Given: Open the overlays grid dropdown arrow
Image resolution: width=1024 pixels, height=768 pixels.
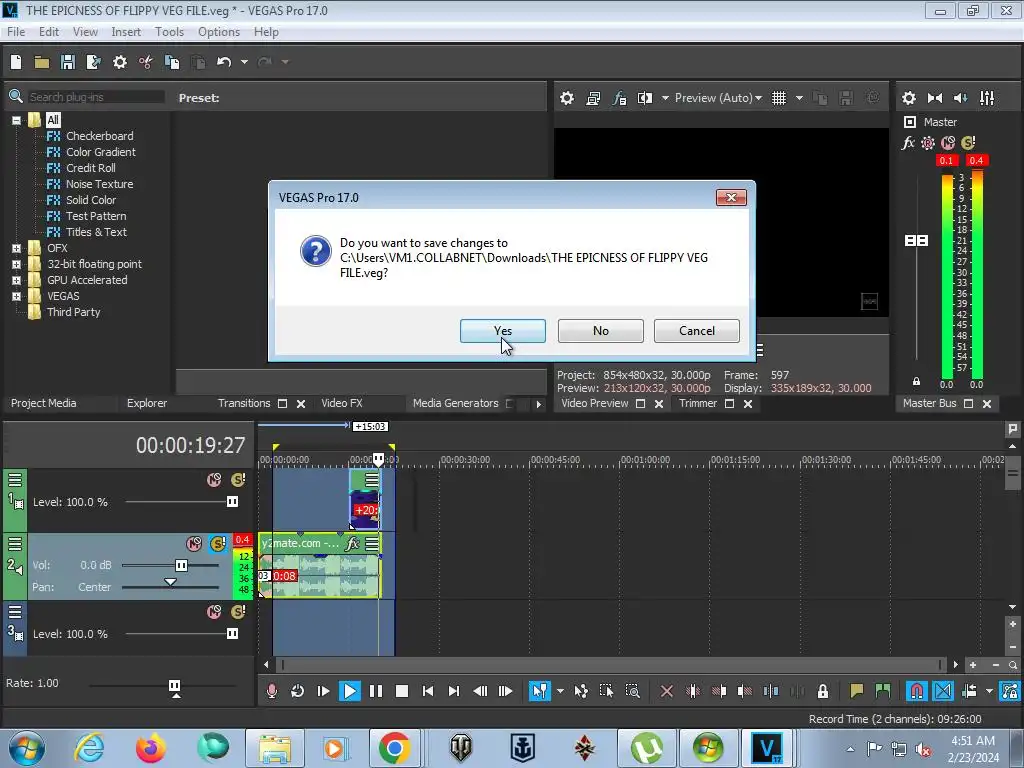Looking at the screenshot, I should [799, 98].
